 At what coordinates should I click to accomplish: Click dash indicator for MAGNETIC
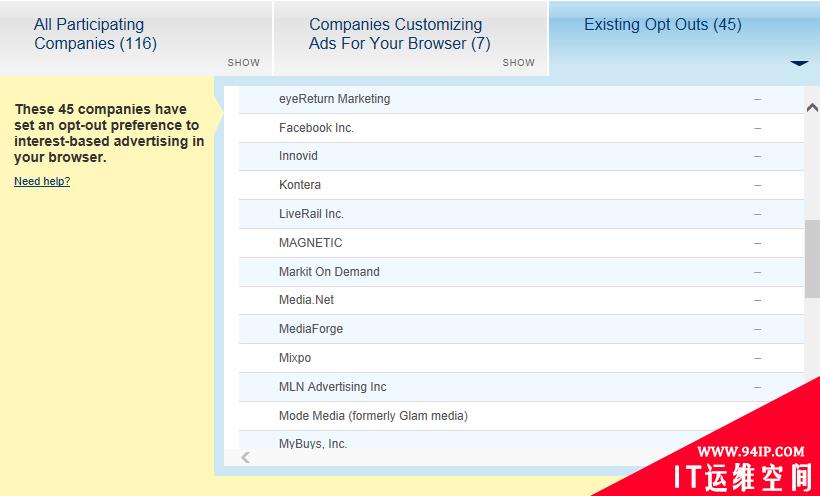(x=757, y=243)
